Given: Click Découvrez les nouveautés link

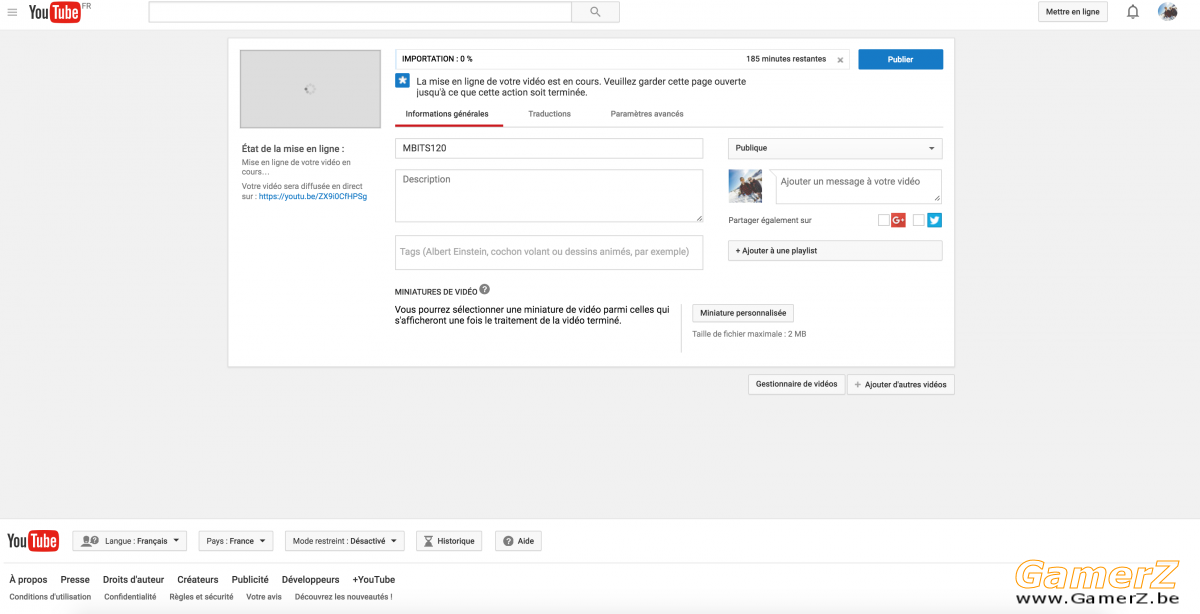Looking at the screenshot, I should [x=344, y=597].
